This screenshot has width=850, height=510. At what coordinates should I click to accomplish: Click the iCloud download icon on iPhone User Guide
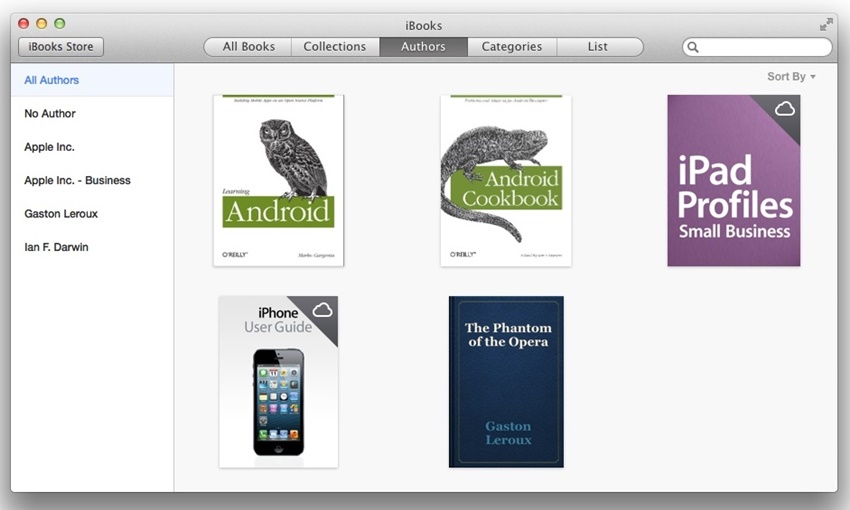tap(323, 310)
